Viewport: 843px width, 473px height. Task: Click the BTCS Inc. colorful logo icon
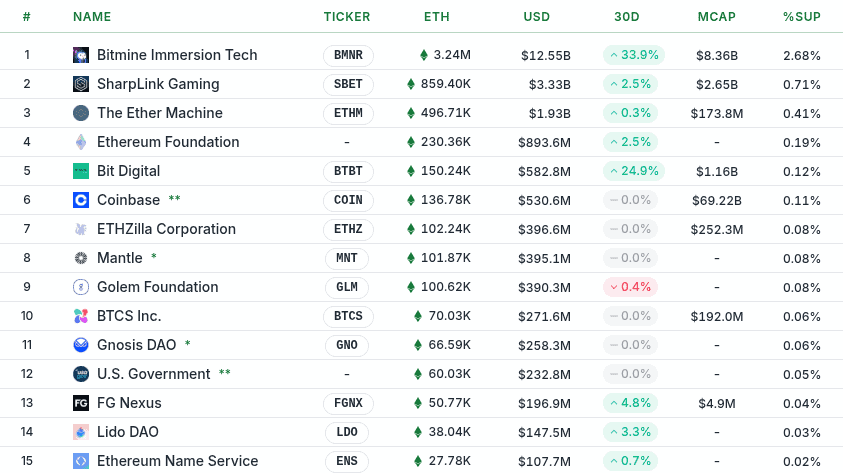[81, 316]
